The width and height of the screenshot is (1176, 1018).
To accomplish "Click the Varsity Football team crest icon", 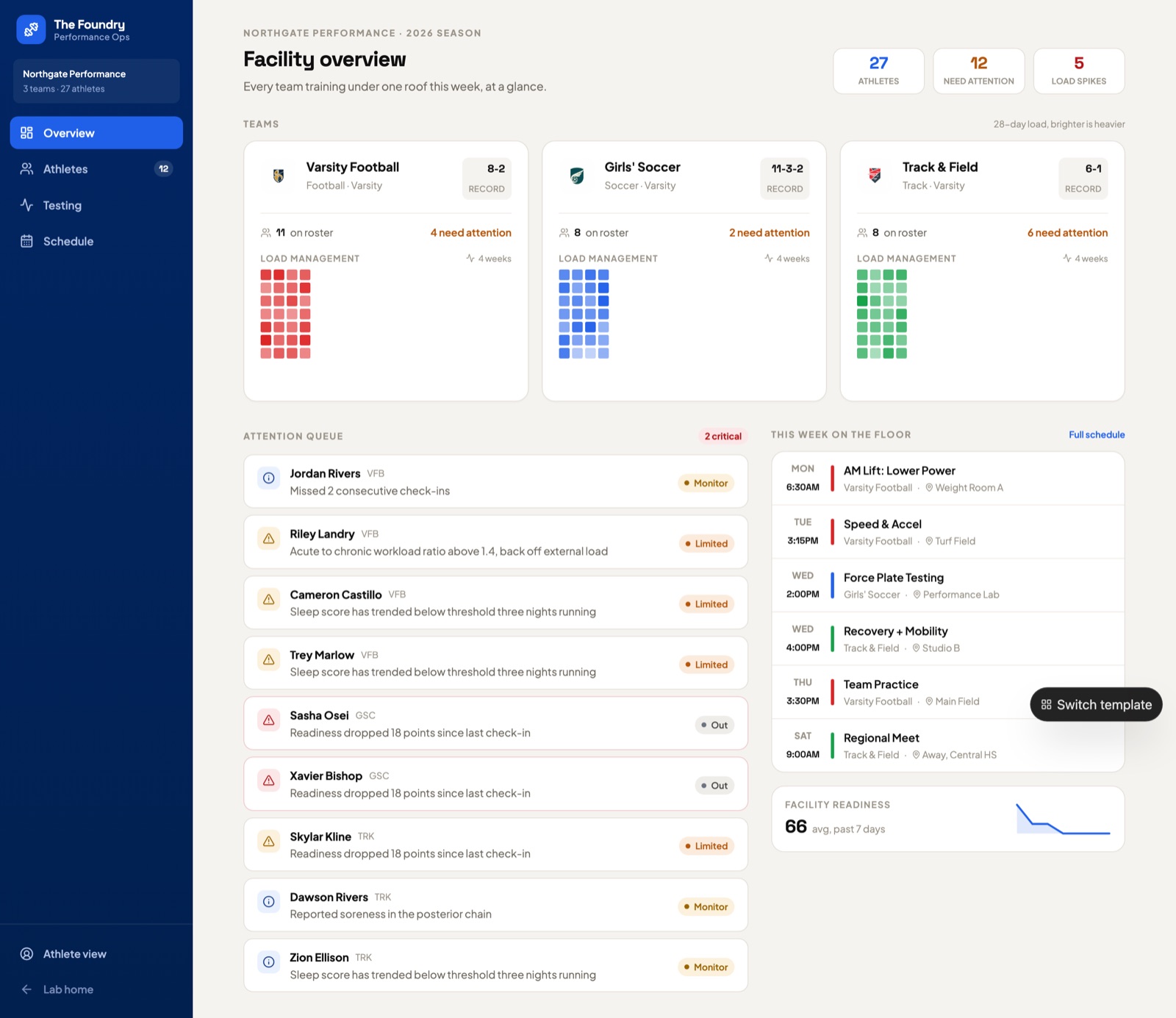I will 279,176.
